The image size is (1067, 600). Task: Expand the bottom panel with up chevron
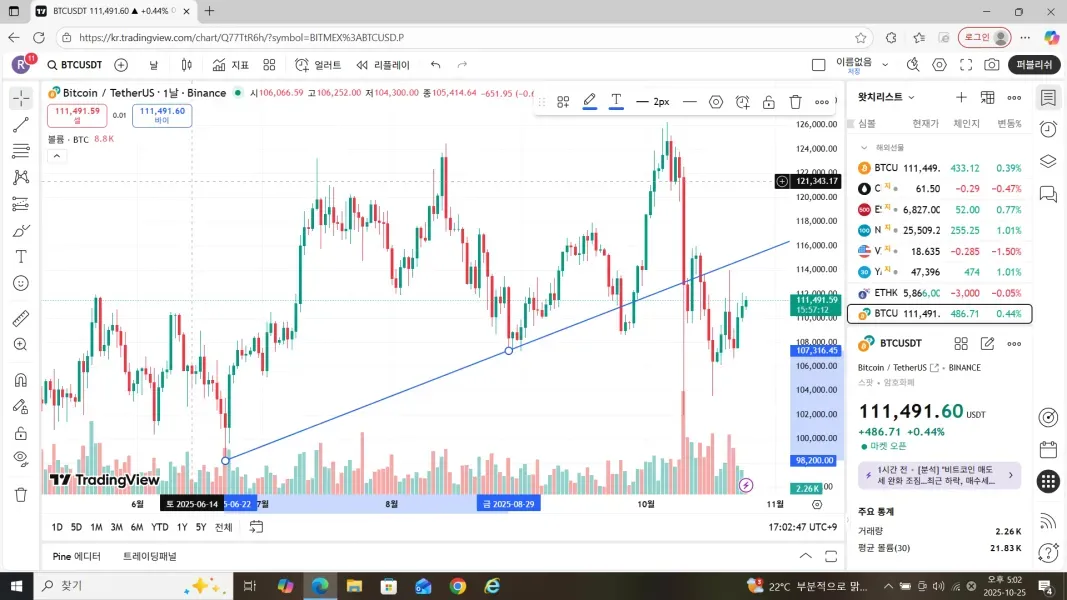[805, 556]
